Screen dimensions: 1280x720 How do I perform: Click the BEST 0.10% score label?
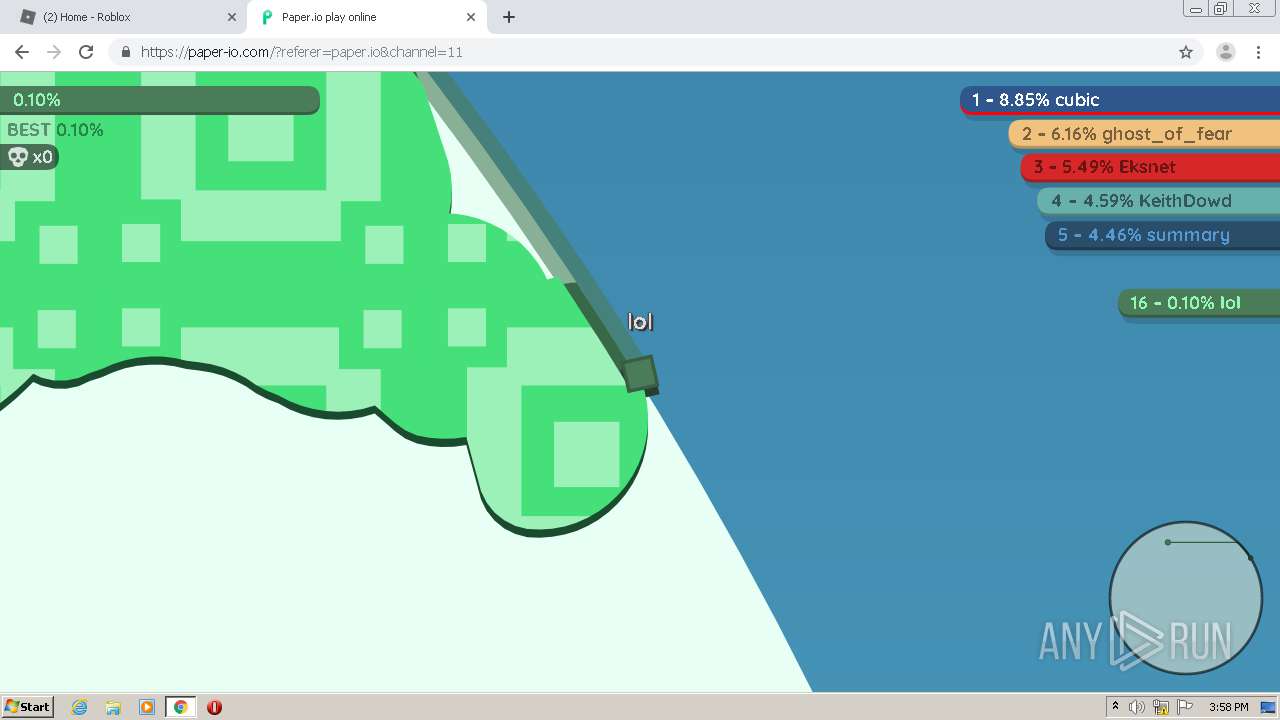tap(55, 130)
